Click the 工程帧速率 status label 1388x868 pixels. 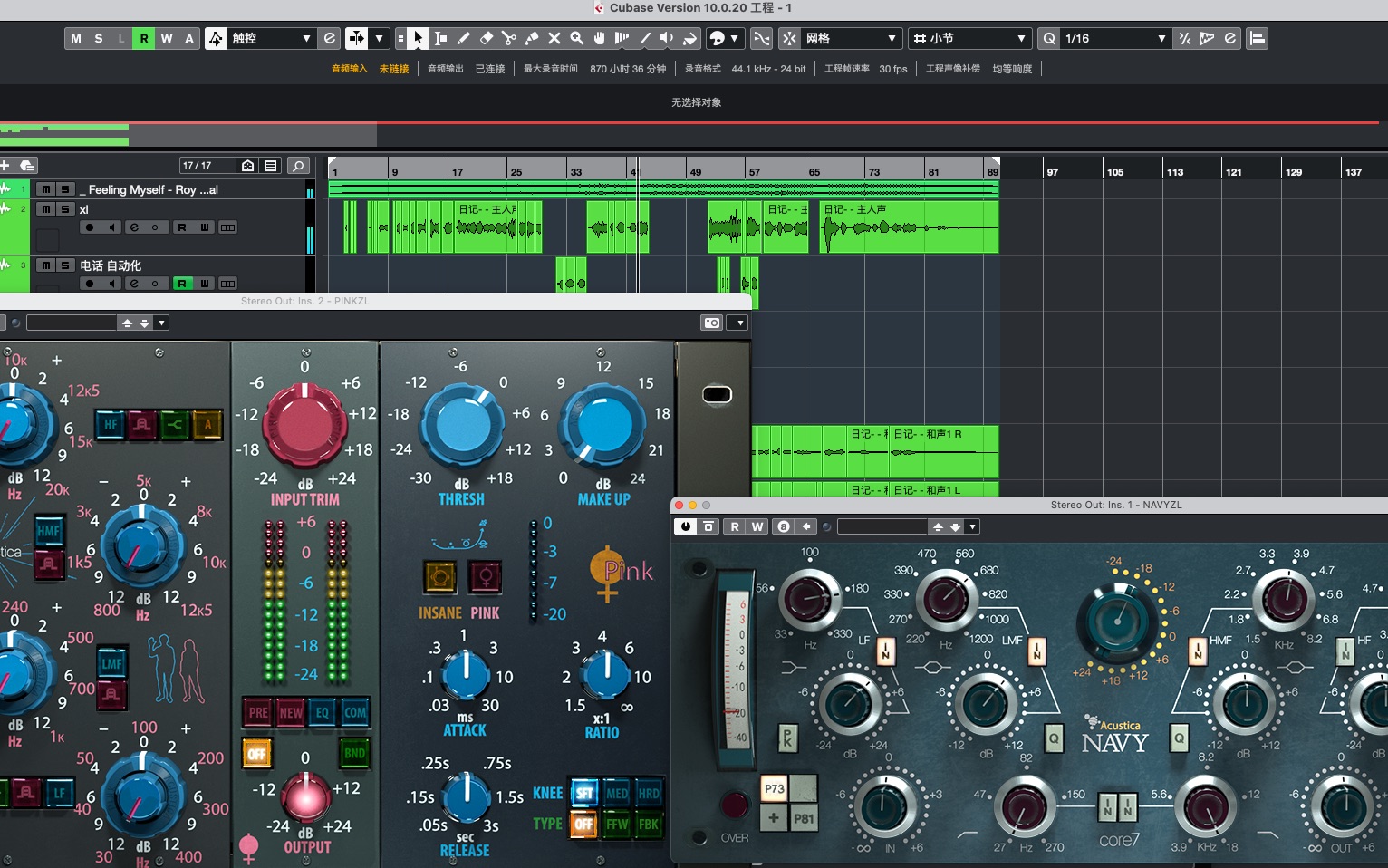click(x=846, y=69)
